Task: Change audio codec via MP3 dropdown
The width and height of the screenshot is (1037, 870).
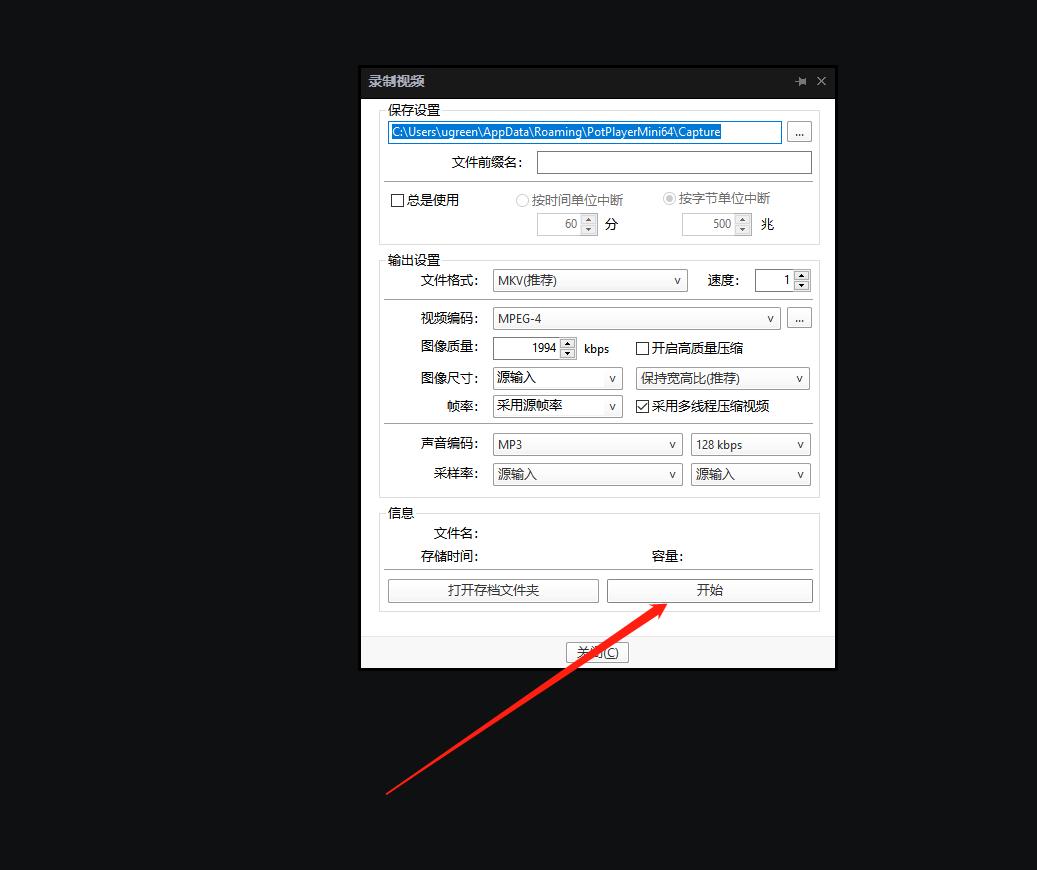Action: click(586, 444)
